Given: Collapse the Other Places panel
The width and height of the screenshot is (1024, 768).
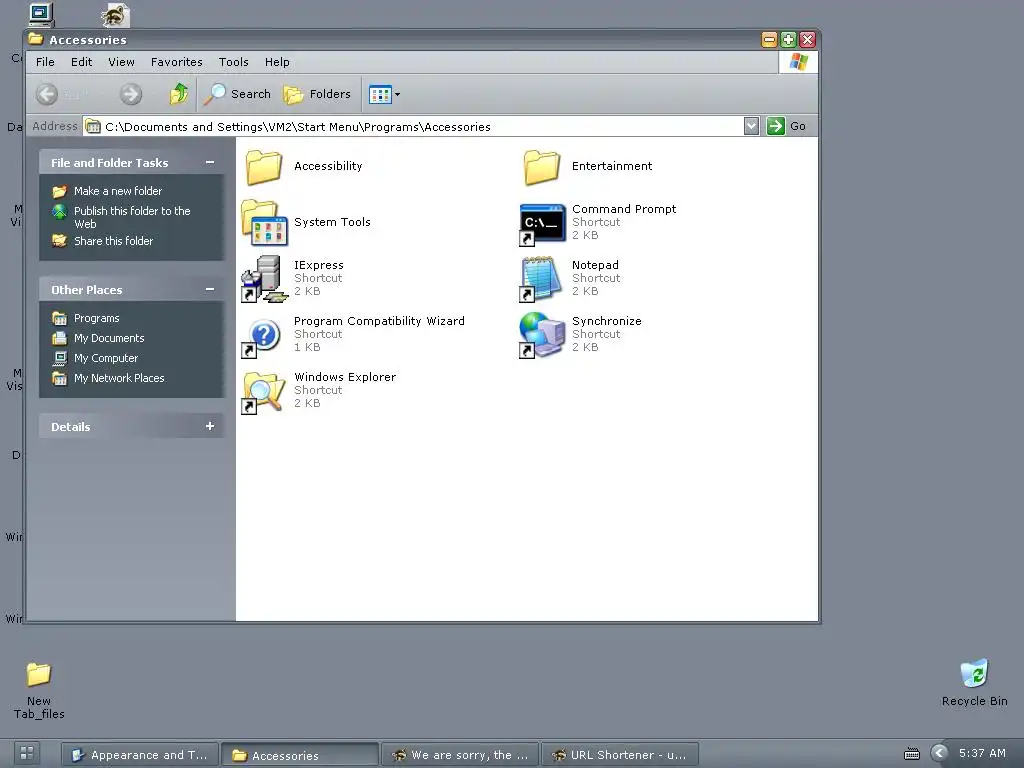Looking at the screenshot, I should tap(210, 289).
